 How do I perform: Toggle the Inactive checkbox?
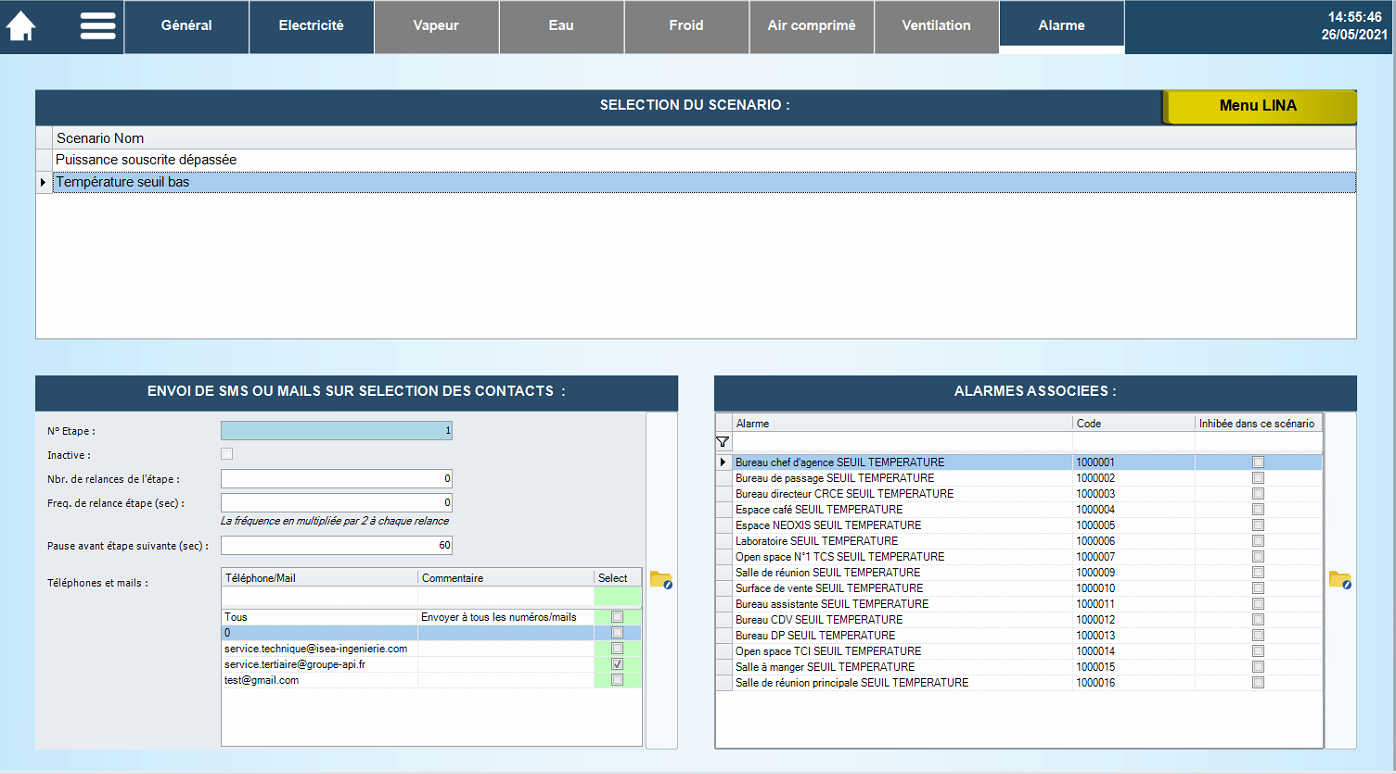(x=226, y=455)
